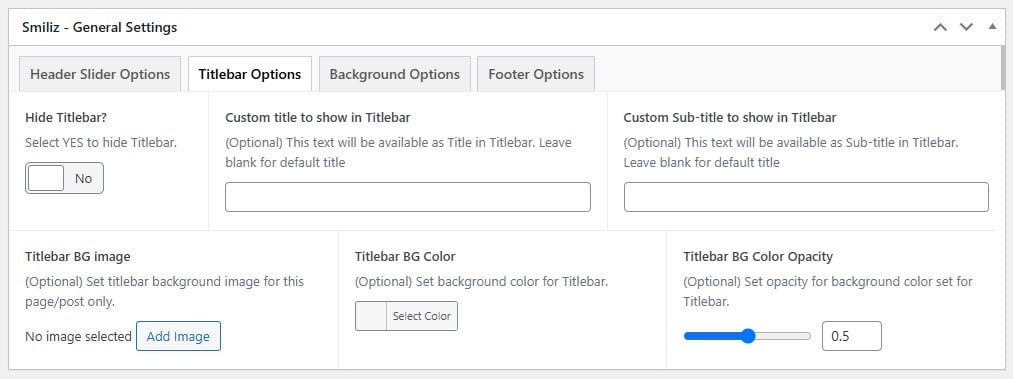This screenshot has height=379, width=1013.
Task: Click the opacity slider handle
Action: pyautogui.click(x=748, y=336)
